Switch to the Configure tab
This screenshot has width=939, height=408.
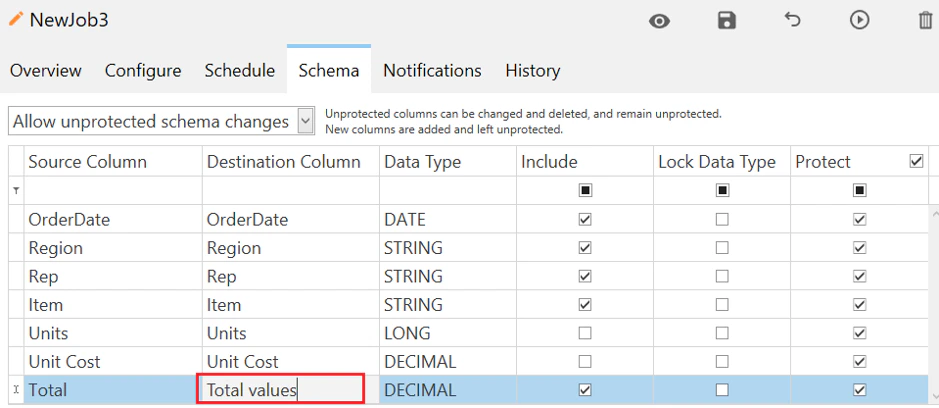(143, 71)
